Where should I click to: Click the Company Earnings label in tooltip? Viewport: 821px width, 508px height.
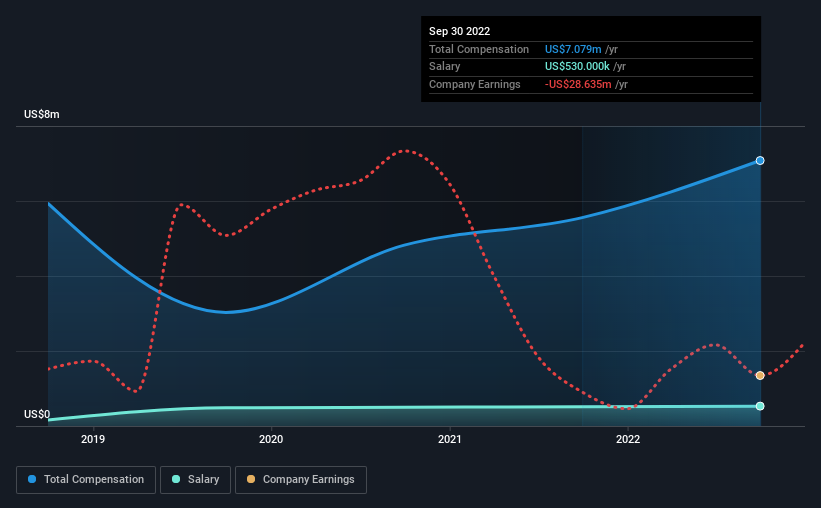[474, 84]
